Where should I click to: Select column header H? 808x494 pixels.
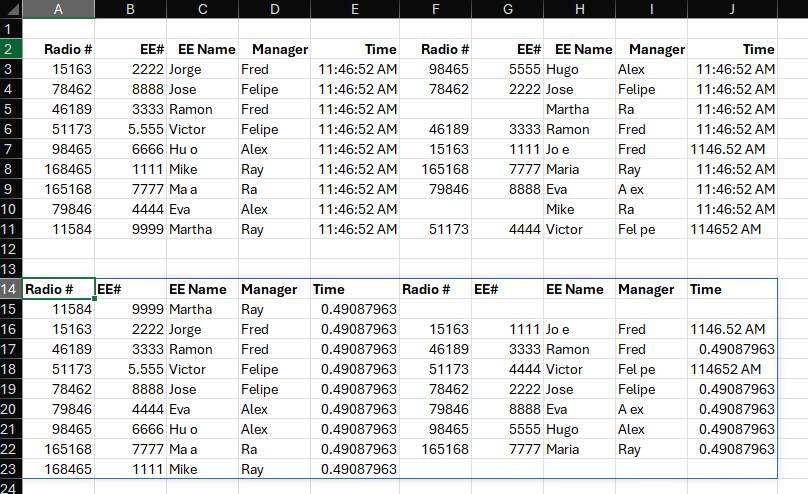579,9
